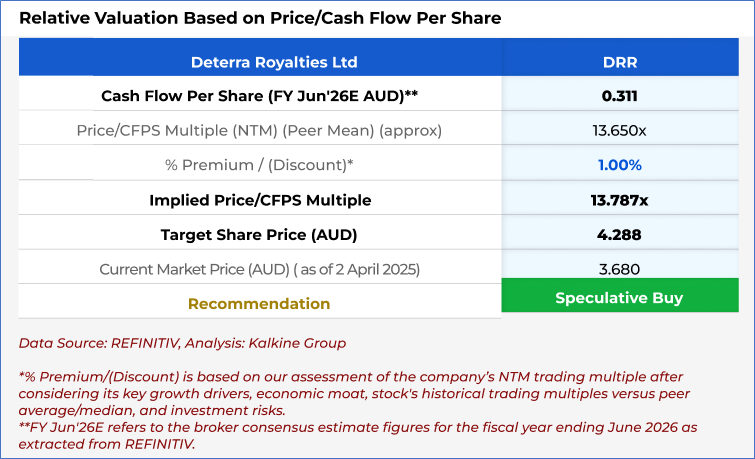The image size is (755, 459).
Task: Click the Relative Valuation table title
Action: (x=260, y=18)
